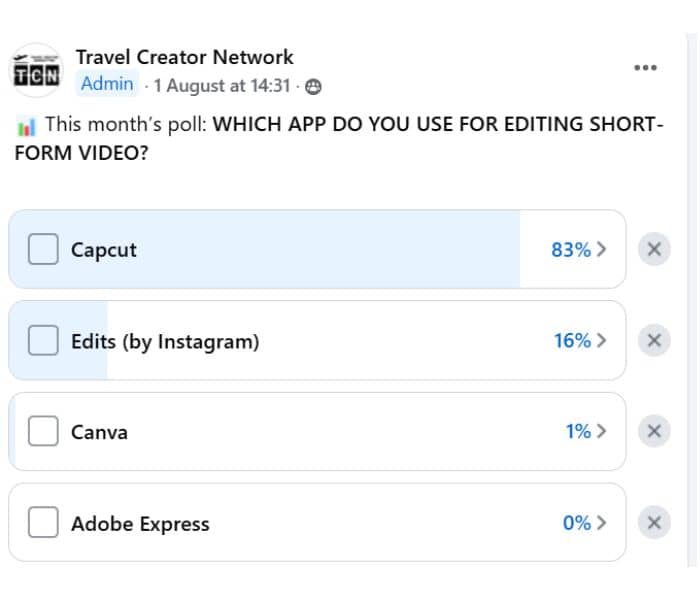This screenshot has height=600, width=700.
Task: Click the public globe audience icon
Action: (313, 86)
